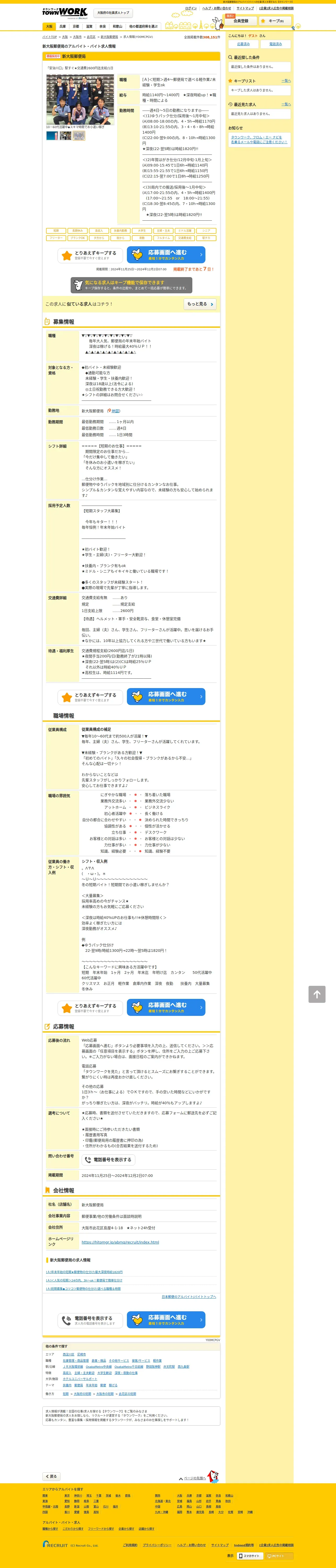Click the シニア feature tag
The height and width of the screenshot is (1568, 336).
tap(206, 231)
